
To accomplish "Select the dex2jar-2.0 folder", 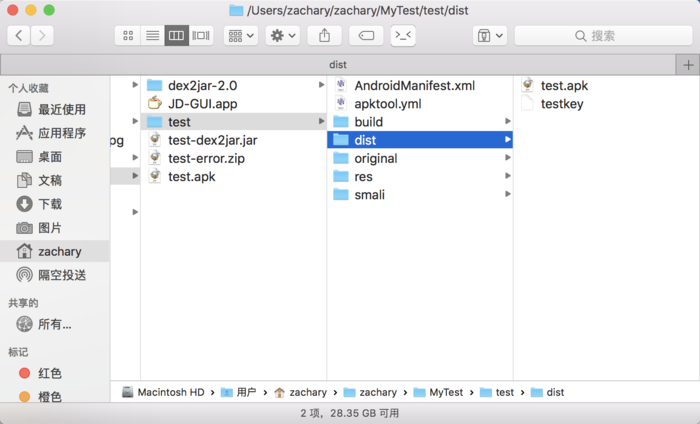I will (x=233, y=85).
